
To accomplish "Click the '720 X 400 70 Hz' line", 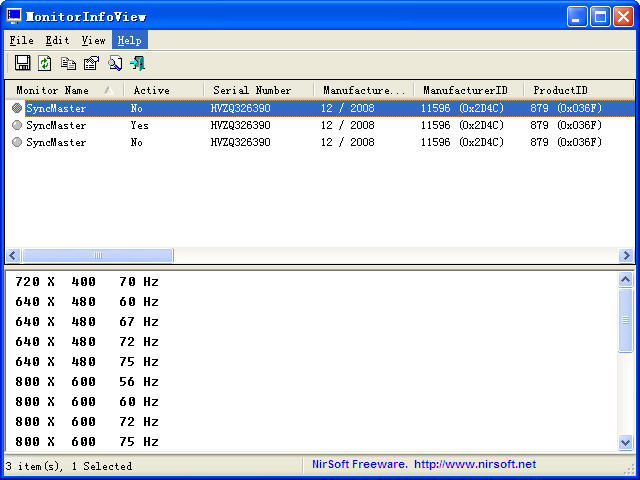I will 87,282.
